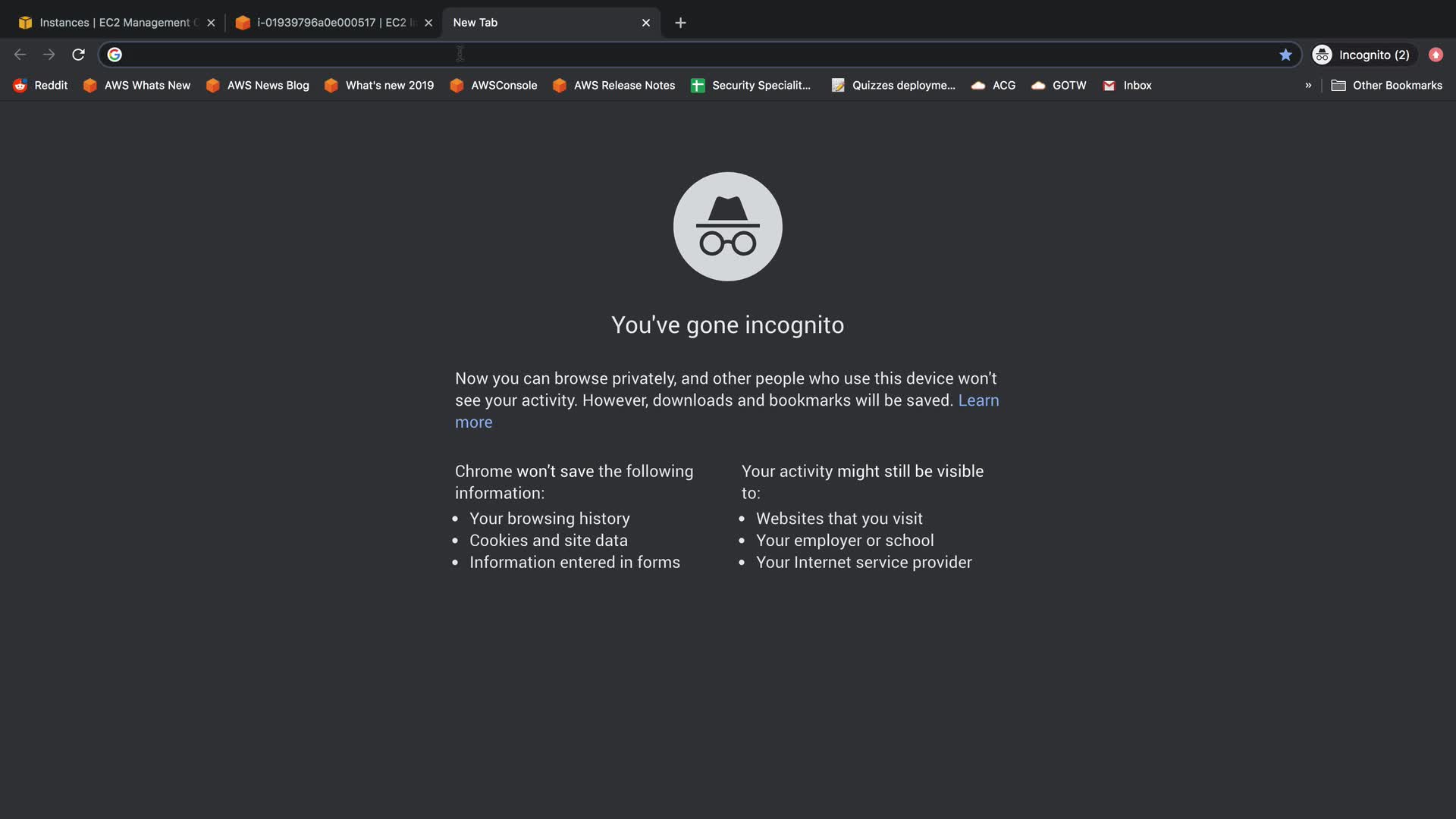This screenshot has height=819, width=1456.
Task: Click the reload page icon
Action: click(x=78, y=55)
